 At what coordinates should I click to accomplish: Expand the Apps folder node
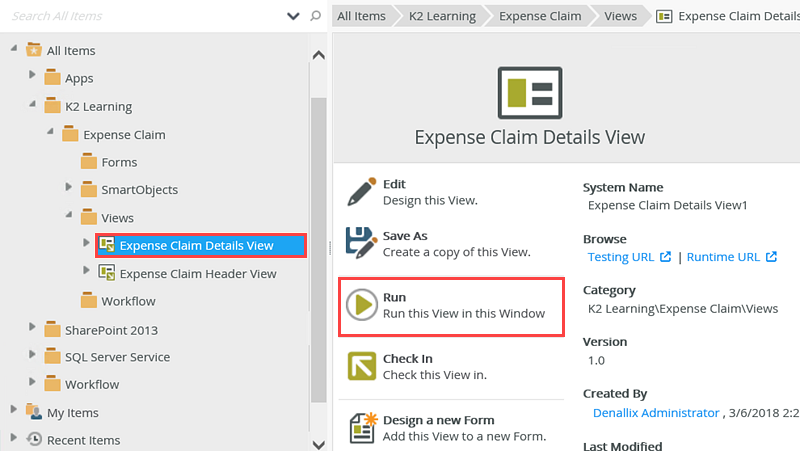(32, 77)
